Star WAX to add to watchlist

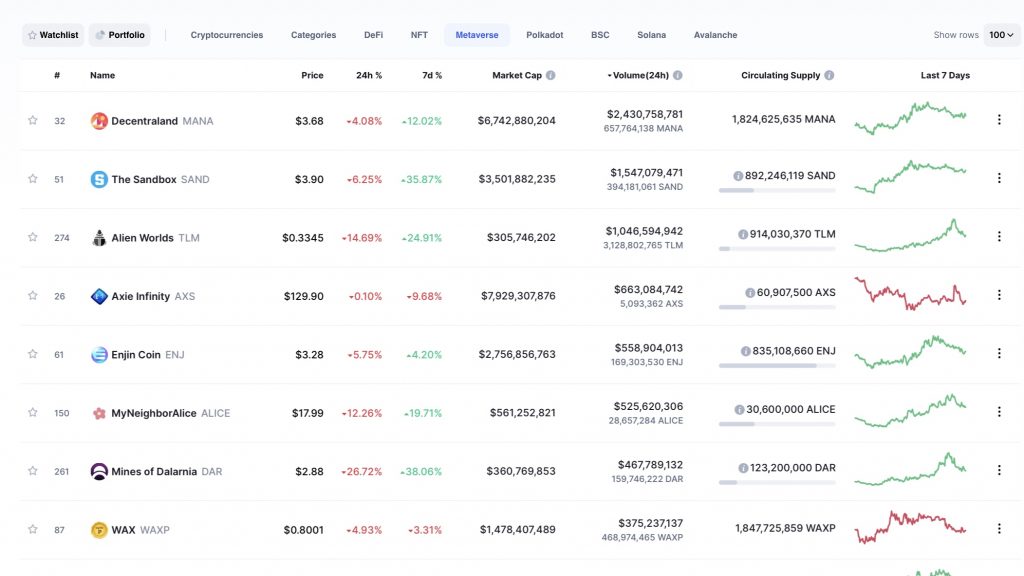click(x=33, y=529)
